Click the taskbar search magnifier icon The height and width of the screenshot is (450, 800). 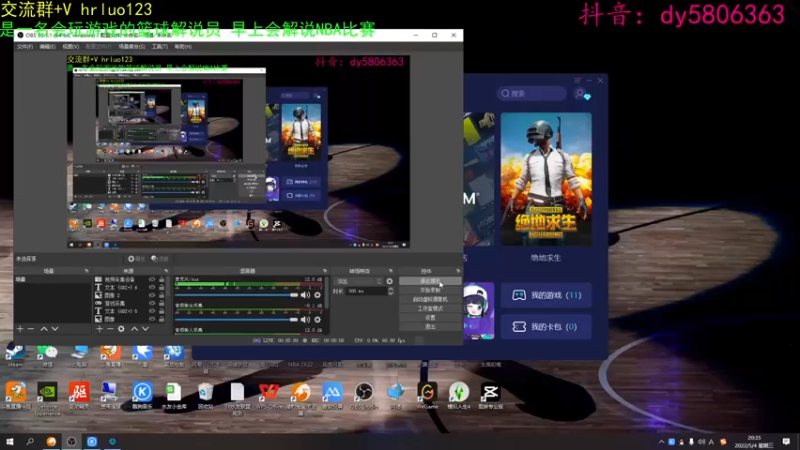click(30, 442)
